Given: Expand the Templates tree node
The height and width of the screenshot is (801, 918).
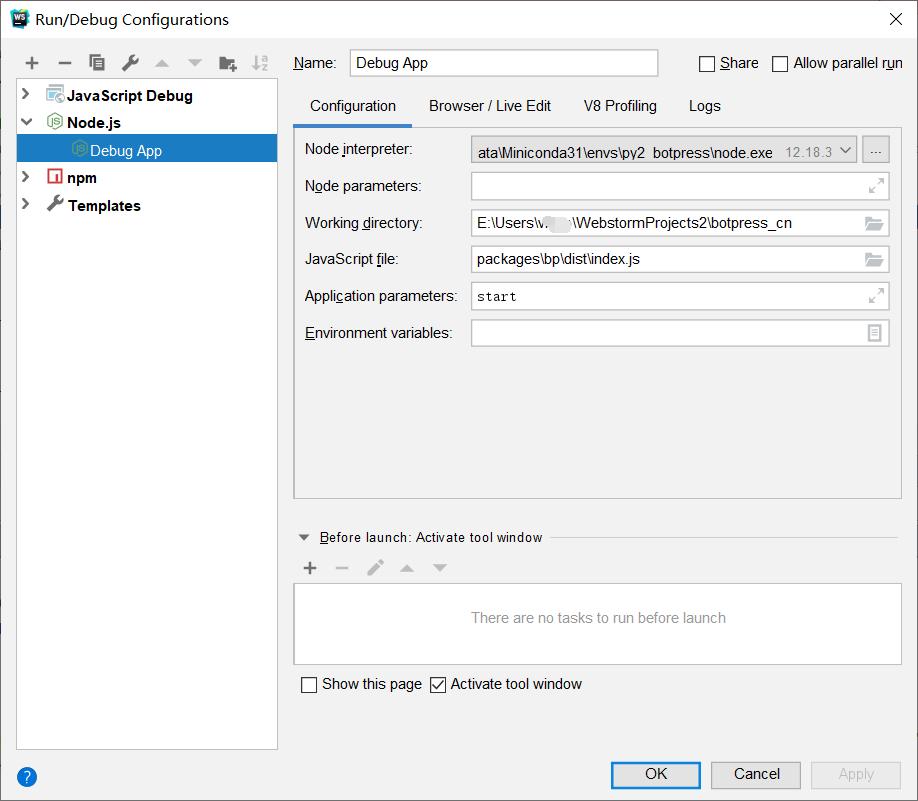Looking at the screenshot, I should tap(26, 204).
